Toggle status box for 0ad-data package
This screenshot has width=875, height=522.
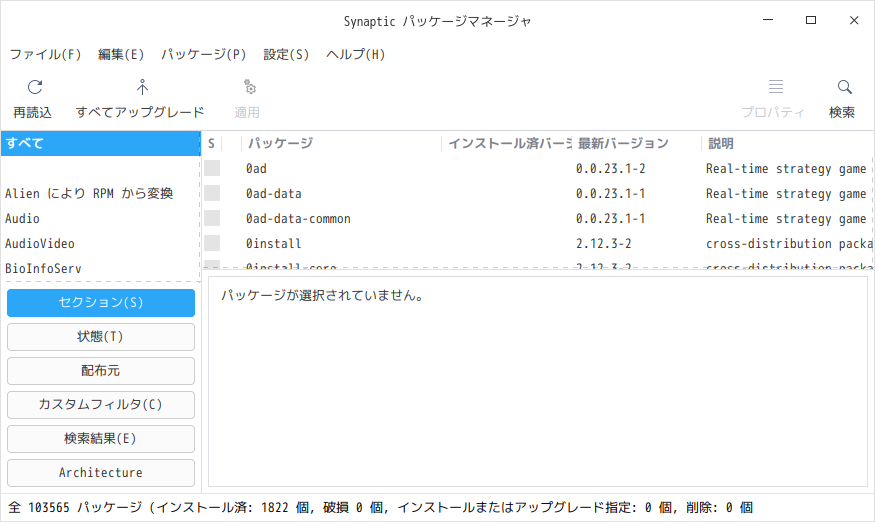(x=212, y=193)
